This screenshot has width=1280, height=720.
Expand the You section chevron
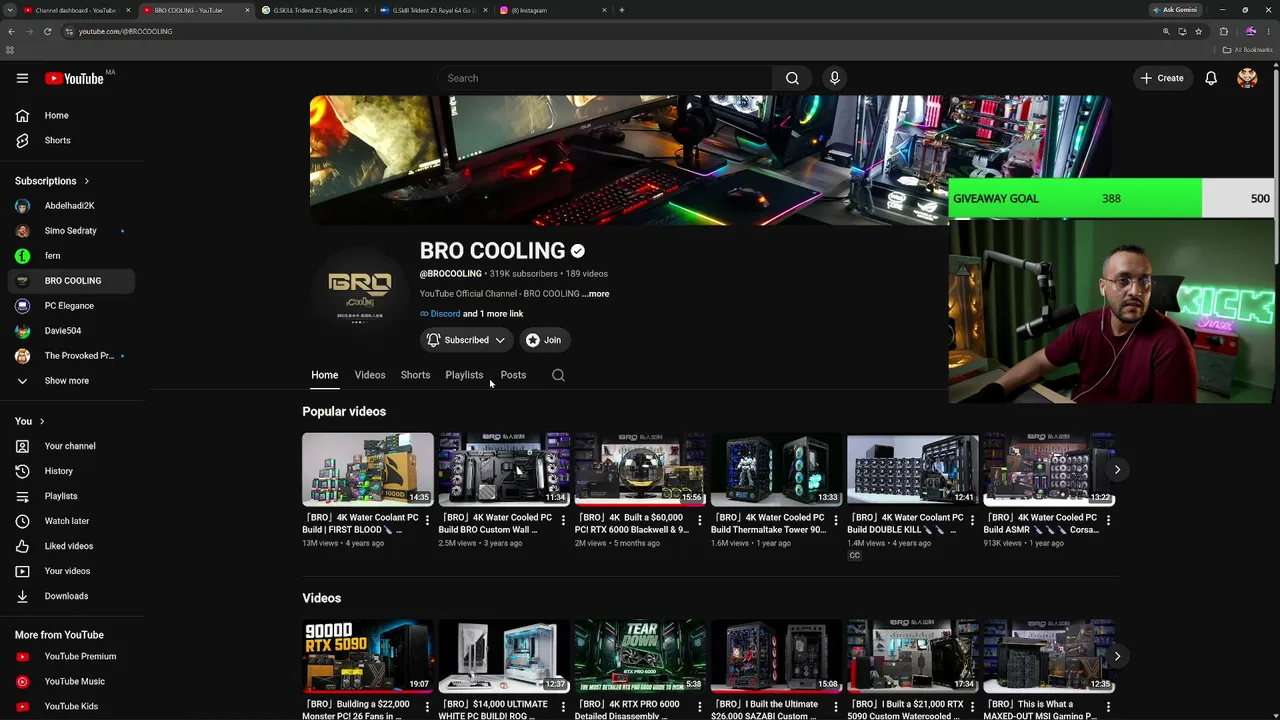[42, 421]
